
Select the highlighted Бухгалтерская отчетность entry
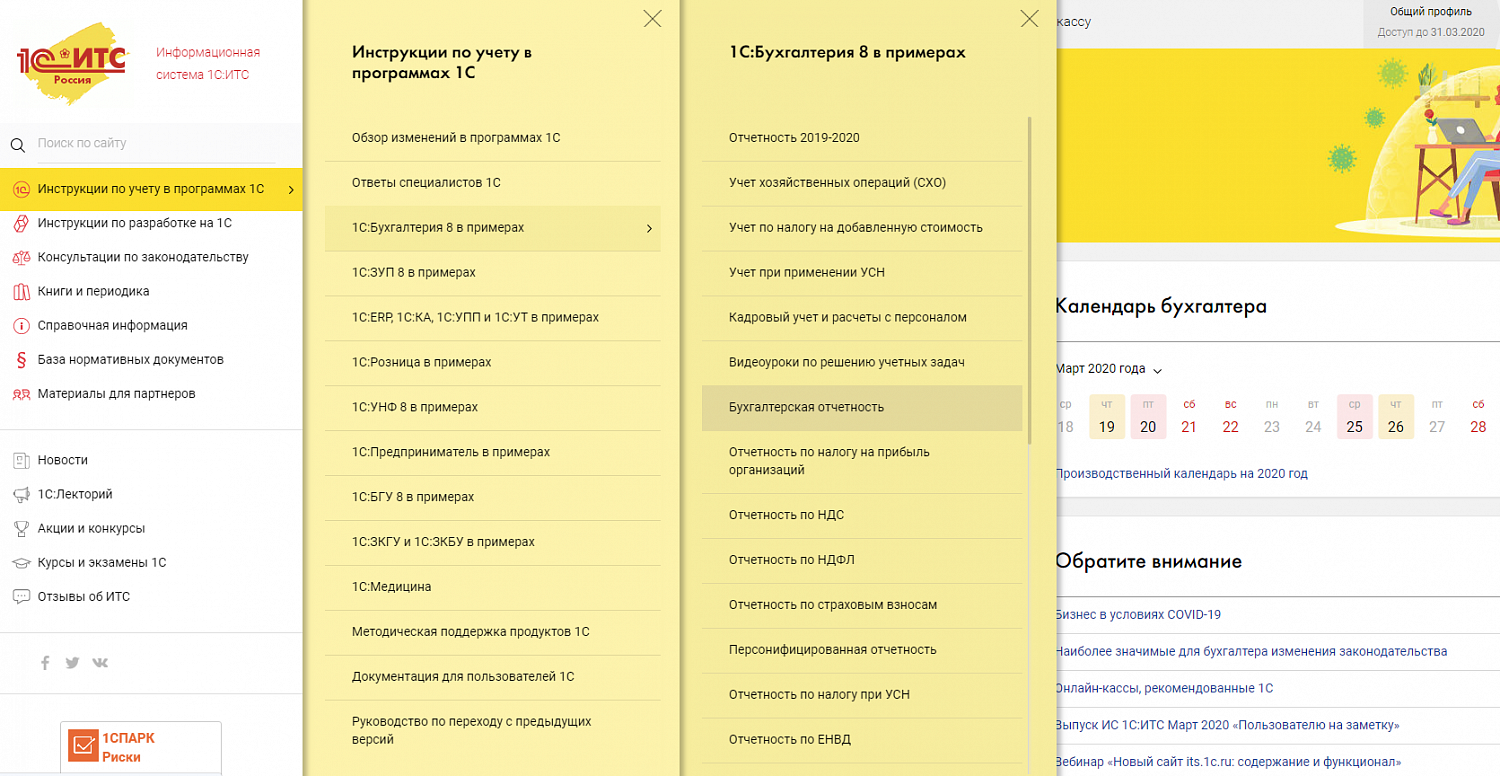point(862,408)
